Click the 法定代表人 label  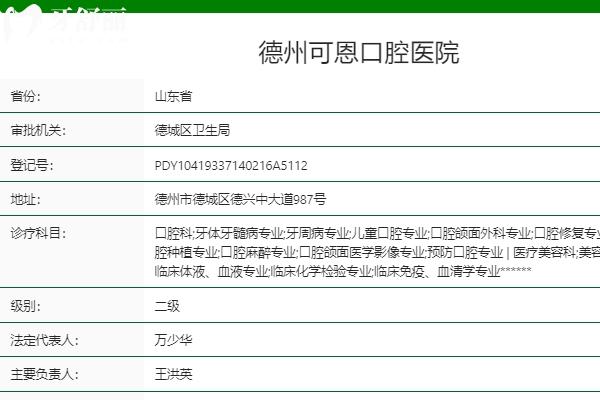(44, 340)
